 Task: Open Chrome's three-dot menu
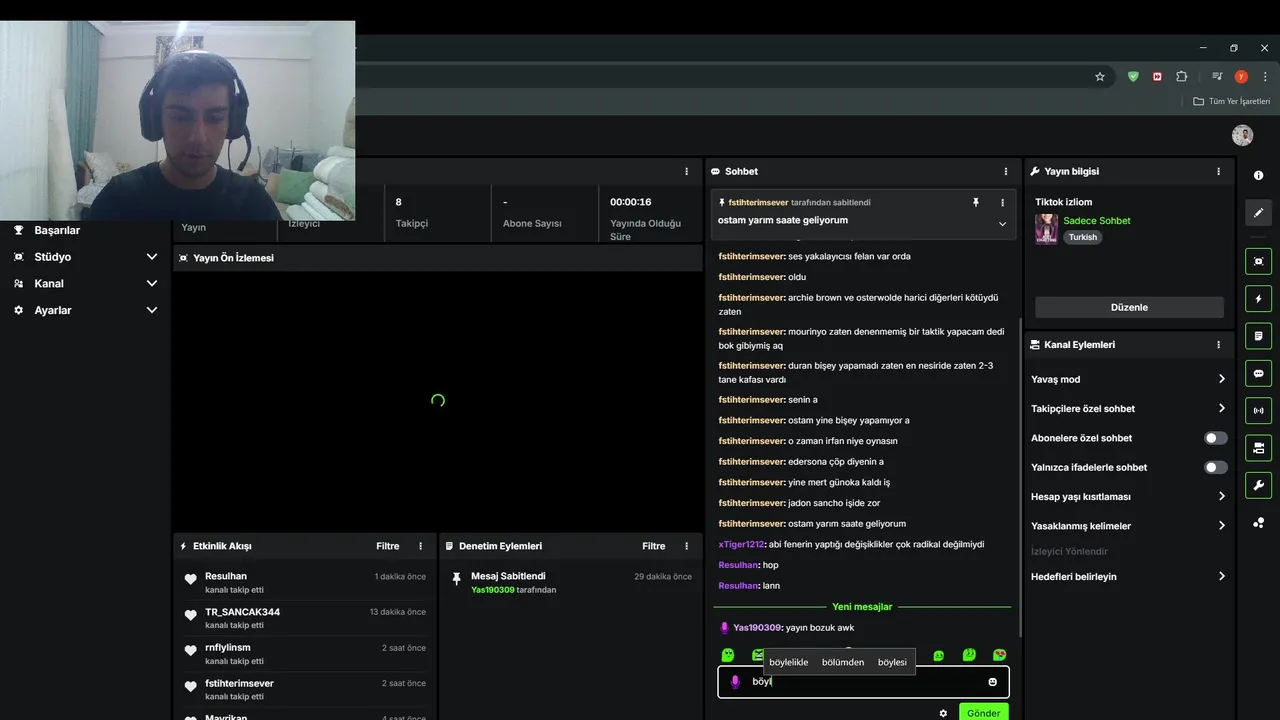(x=1265, y=76)
